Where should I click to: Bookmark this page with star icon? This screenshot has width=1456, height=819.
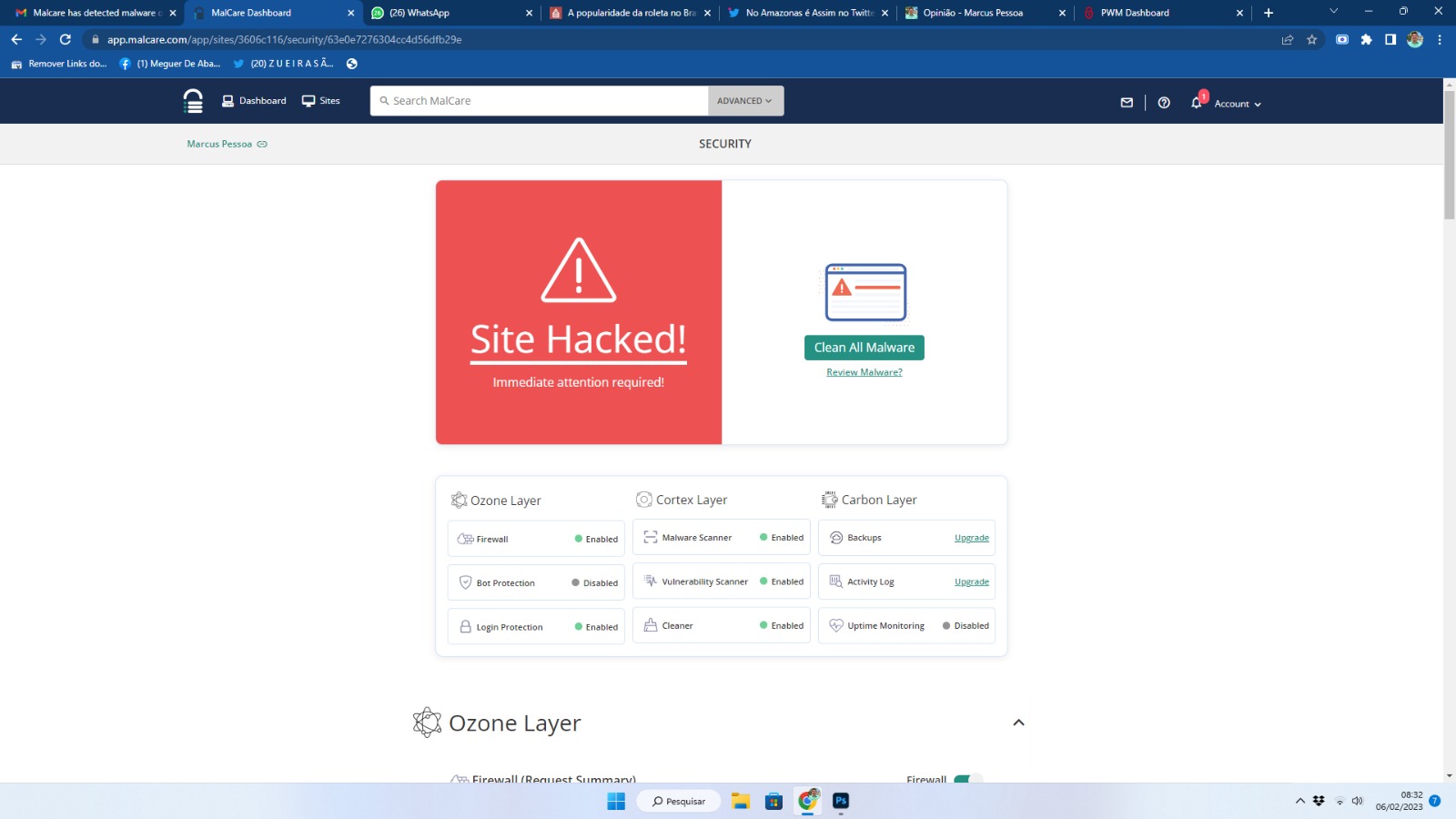coord(1311,39)
